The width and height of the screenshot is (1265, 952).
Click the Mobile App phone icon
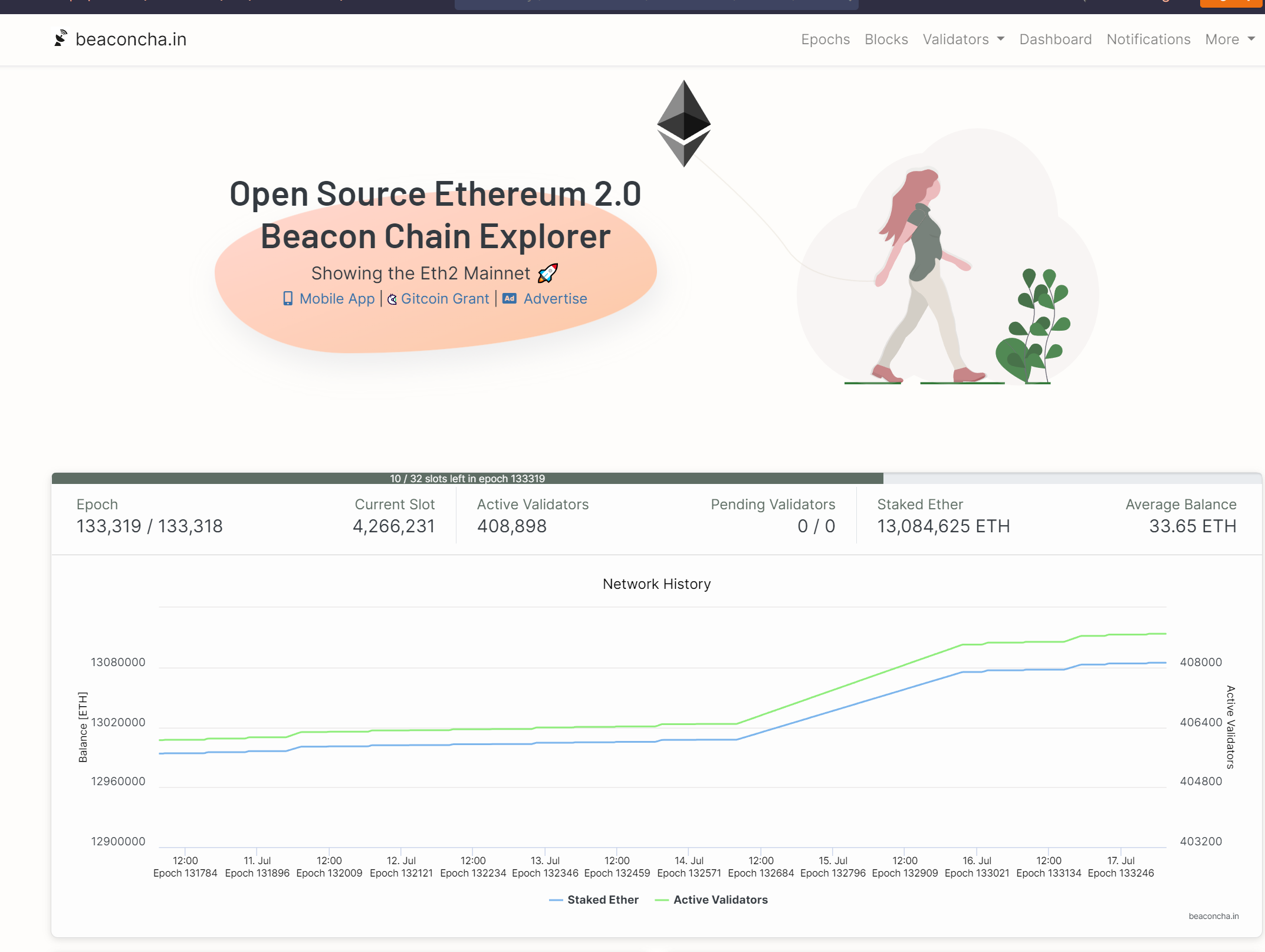pos(288,299)
